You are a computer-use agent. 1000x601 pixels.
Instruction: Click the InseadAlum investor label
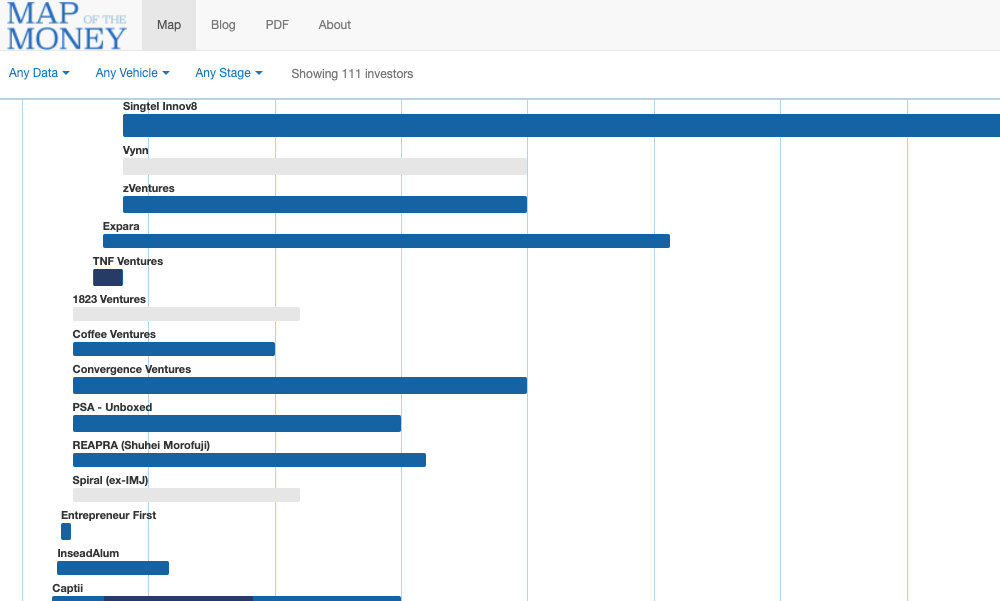click(88, 554)
